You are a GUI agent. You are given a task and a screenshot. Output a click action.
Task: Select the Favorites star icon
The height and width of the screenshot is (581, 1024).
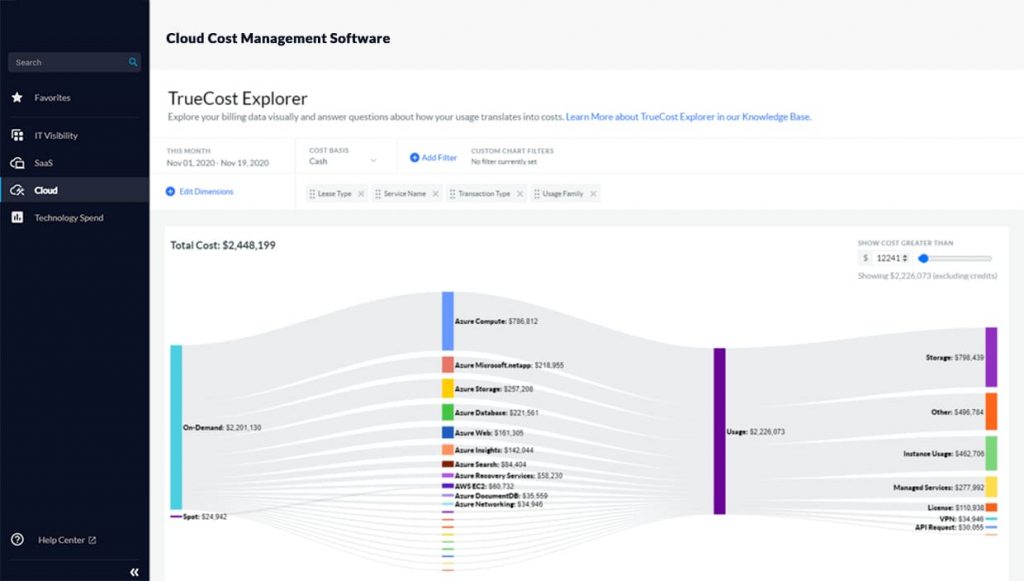[17, 97]
